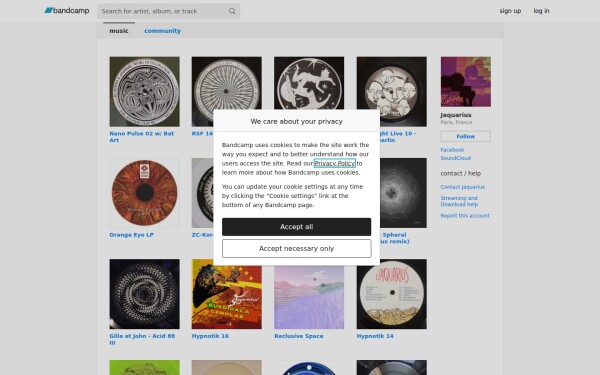Click Hypnotik 14 title link

(375, 336)
